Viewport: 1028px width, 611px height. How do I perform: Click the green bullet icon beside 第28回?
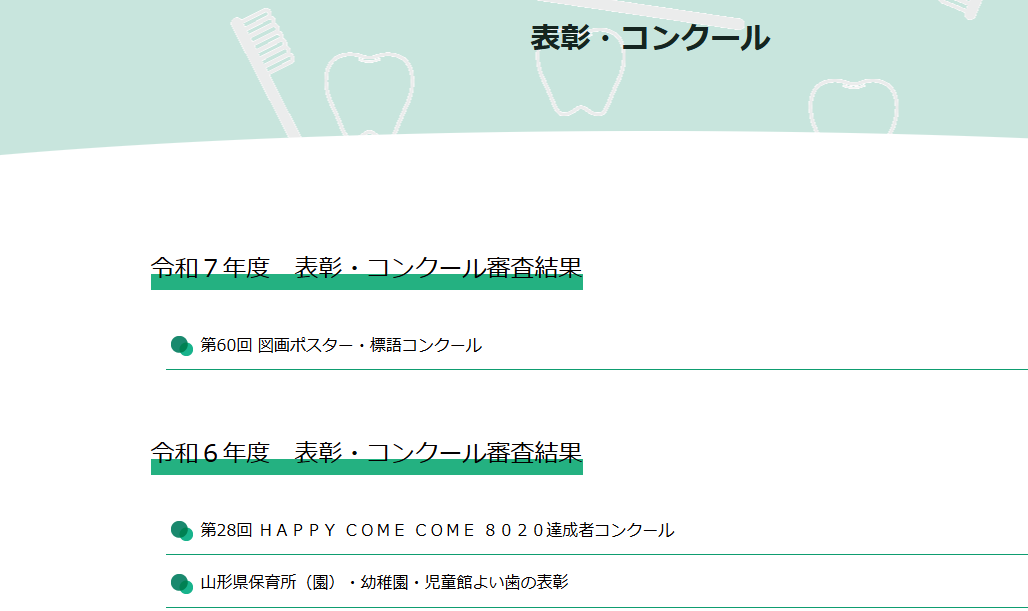pyautogui.click(x=181, y=531)
